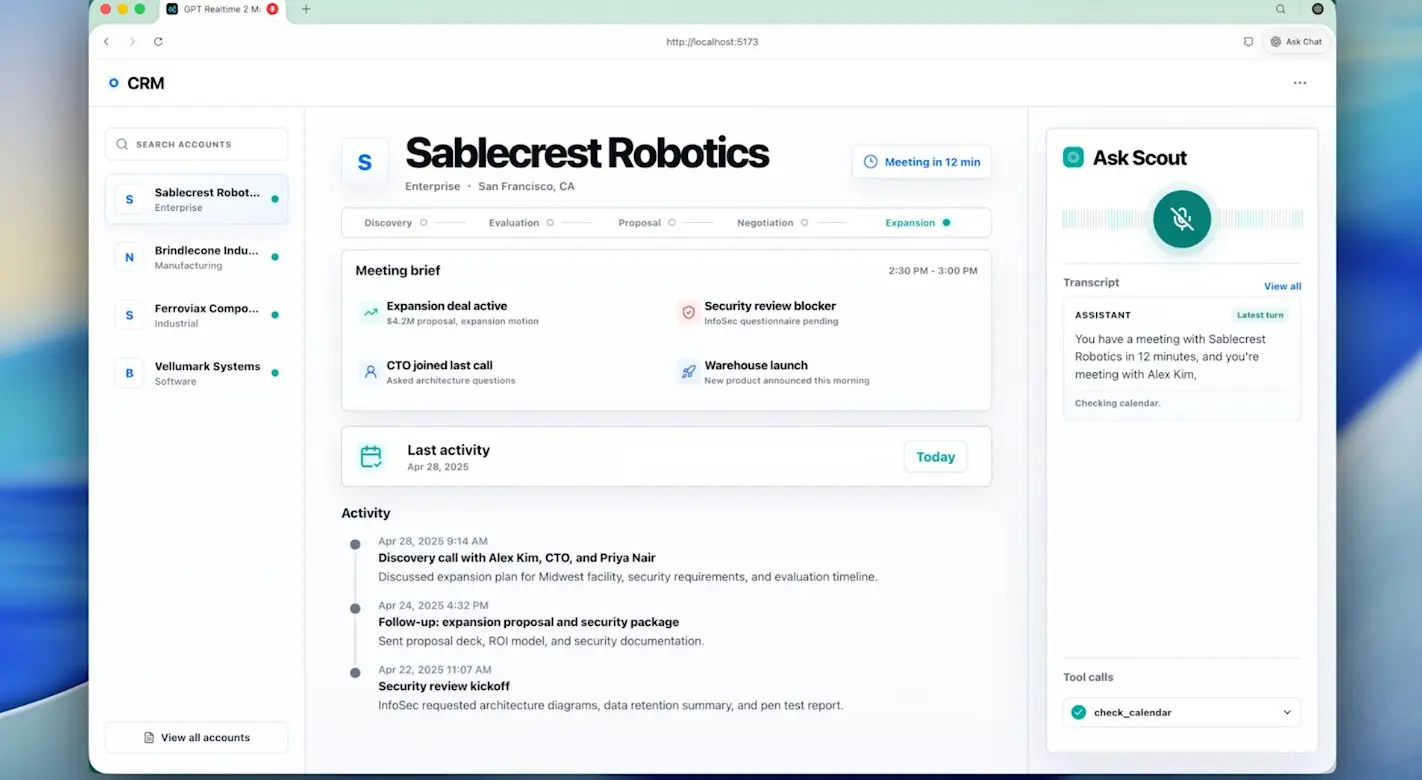Click the Security review blocker shield icon
This screenshot has height=780, width=1422.
click(x=688, y=313)
